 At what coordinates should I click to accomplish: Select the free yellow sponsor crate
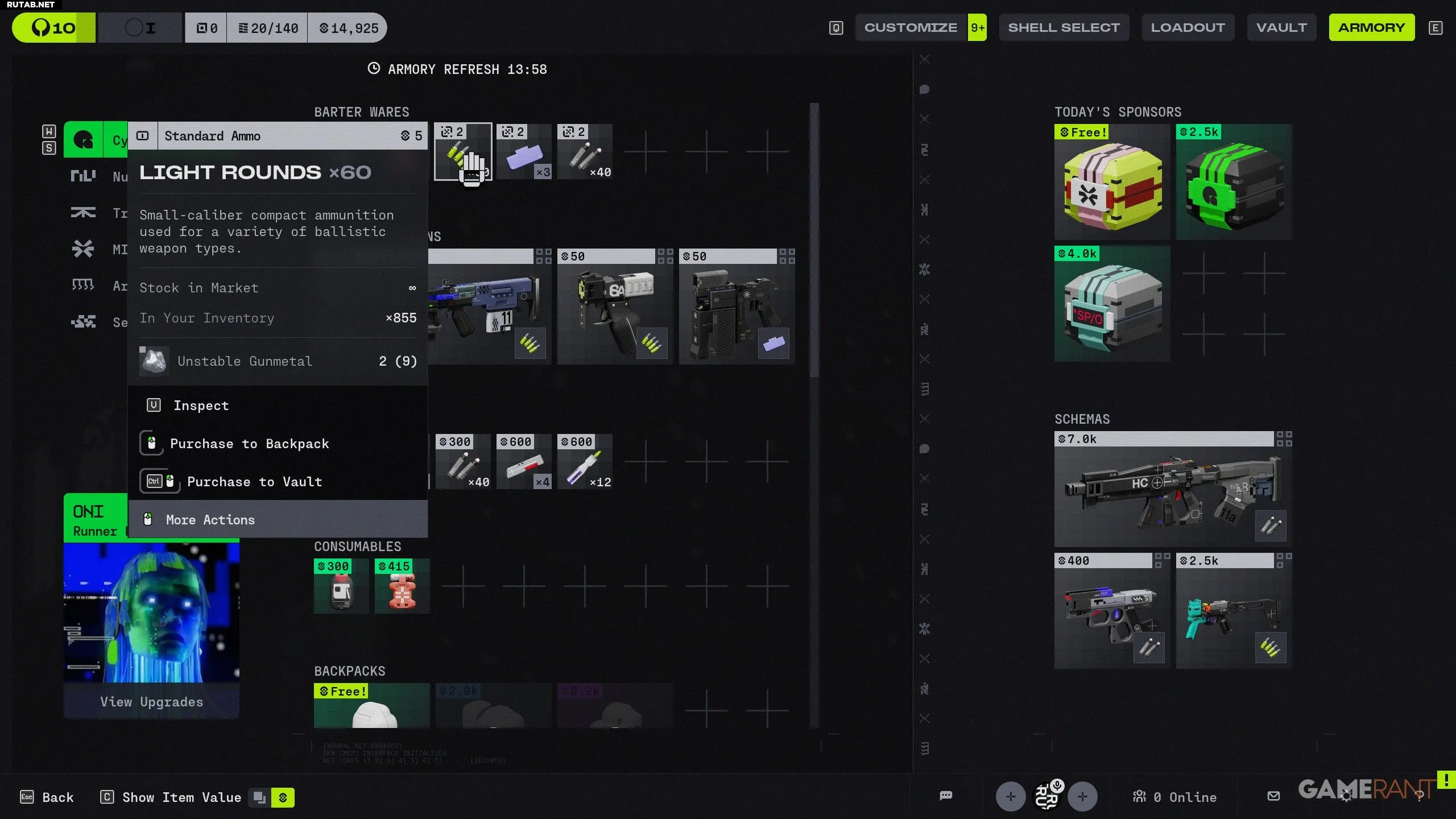[x=1112, y=182]
